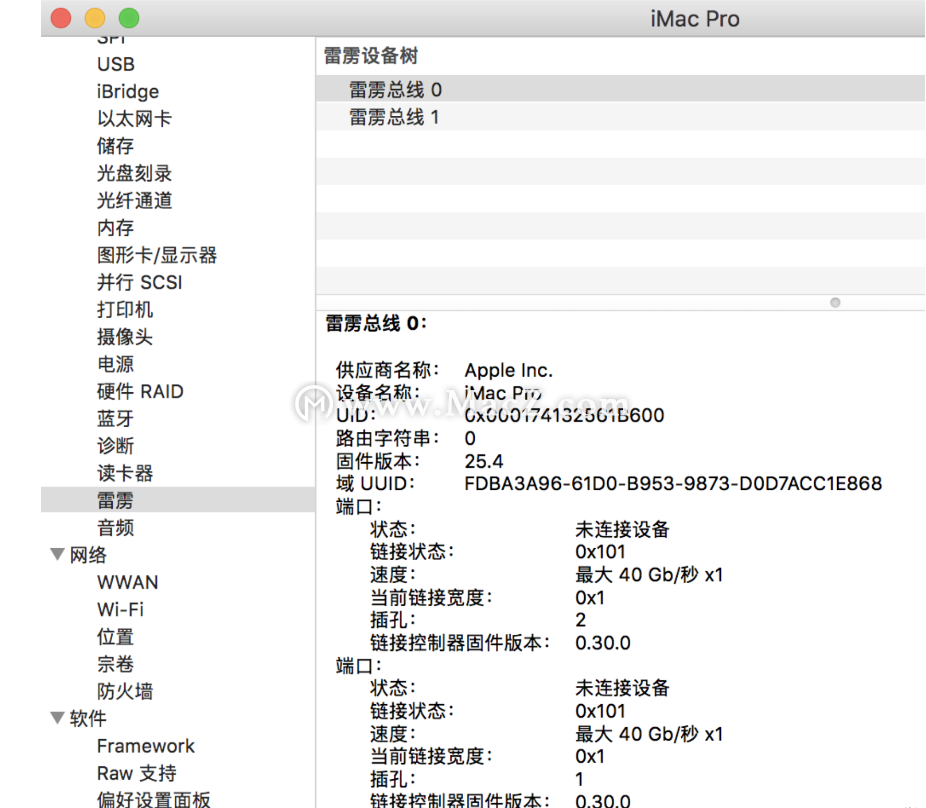The image size is (926, 808).
Task: Open the 电源 sidebar item
Action: pyautogui.click(x=115, y=364)
